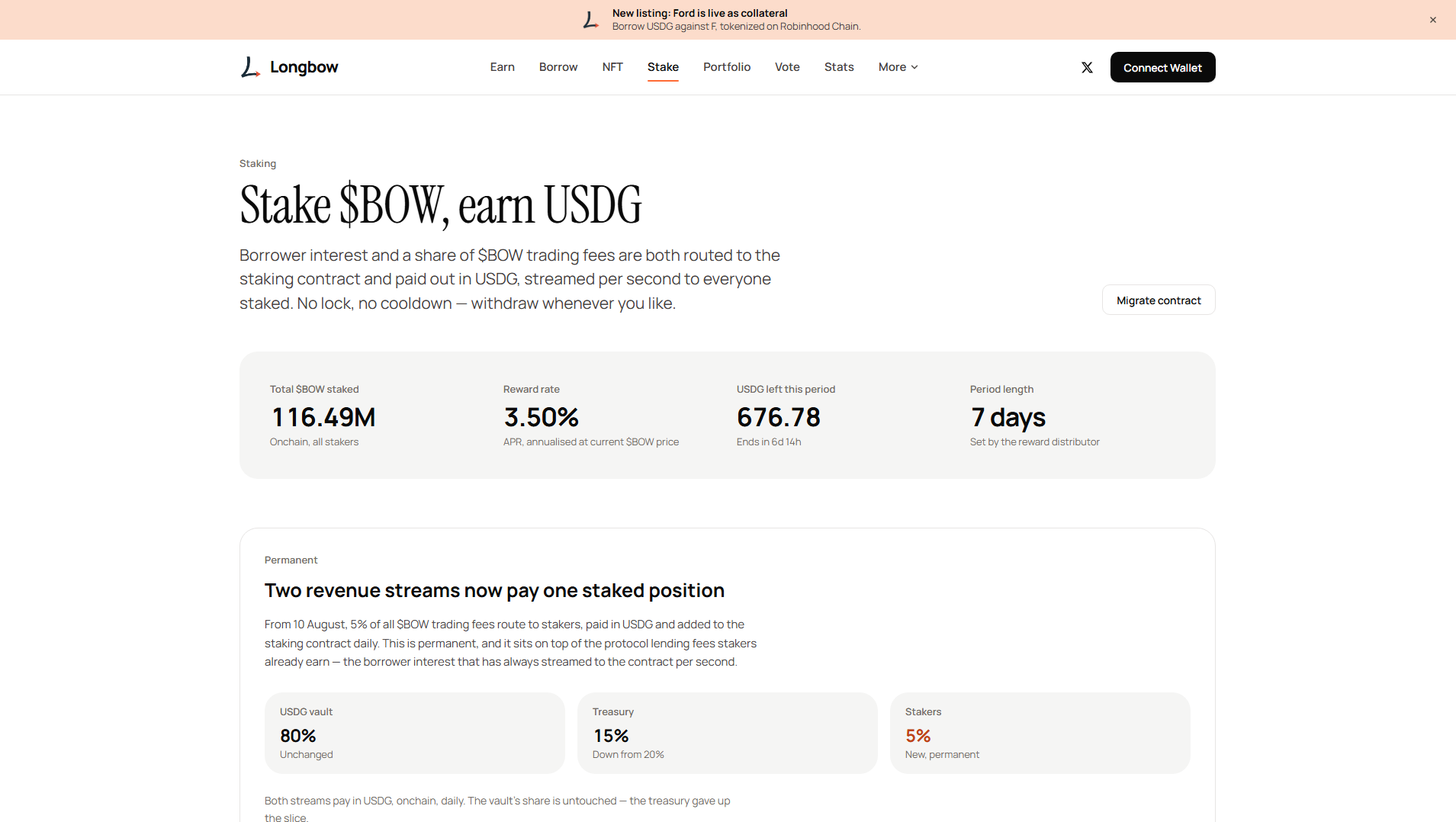This screenshot has width=1456, height=822.
Task: Click the 'Stake $BOW, earn USDG' heading
Action: coord(441,205)
